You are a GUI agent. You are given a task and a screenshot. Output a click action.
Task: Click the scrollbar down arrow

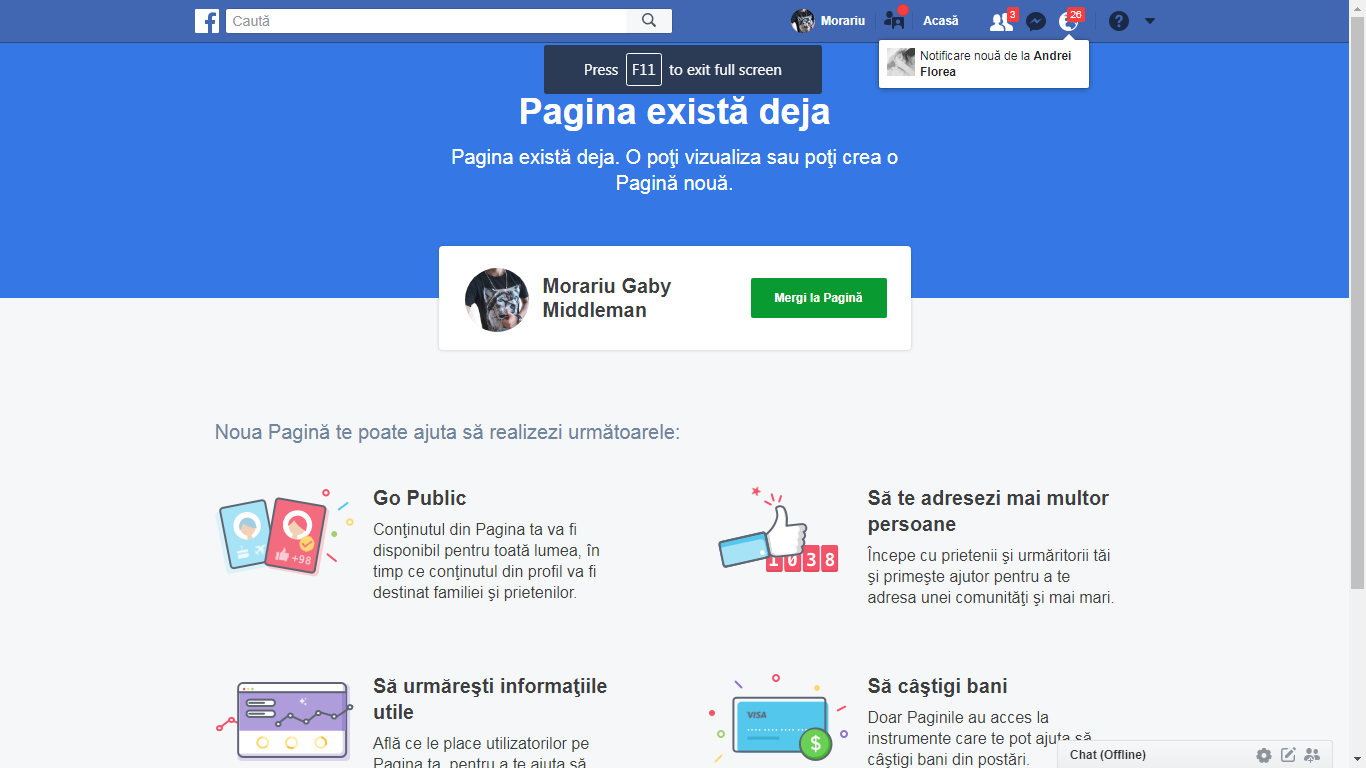pos(1357,760)
